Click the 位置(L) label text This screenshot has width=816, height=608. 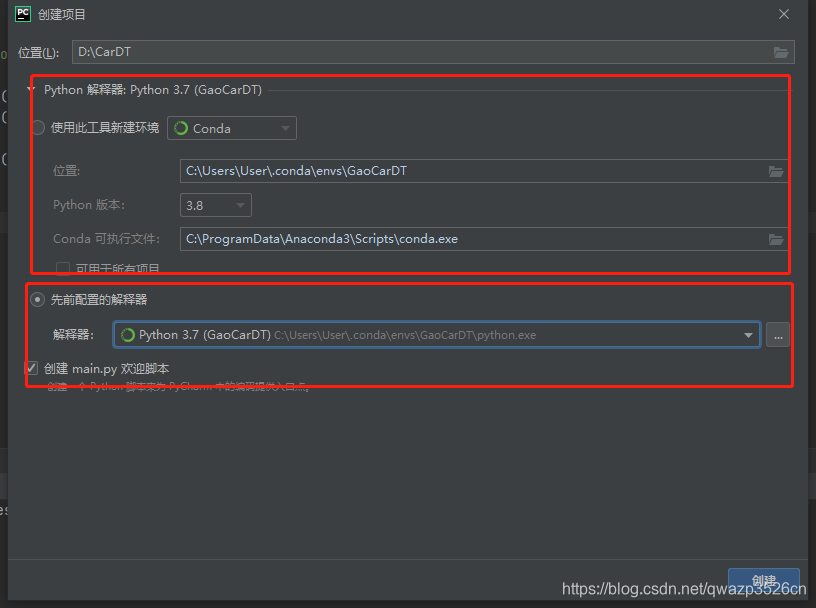(39, 53)
